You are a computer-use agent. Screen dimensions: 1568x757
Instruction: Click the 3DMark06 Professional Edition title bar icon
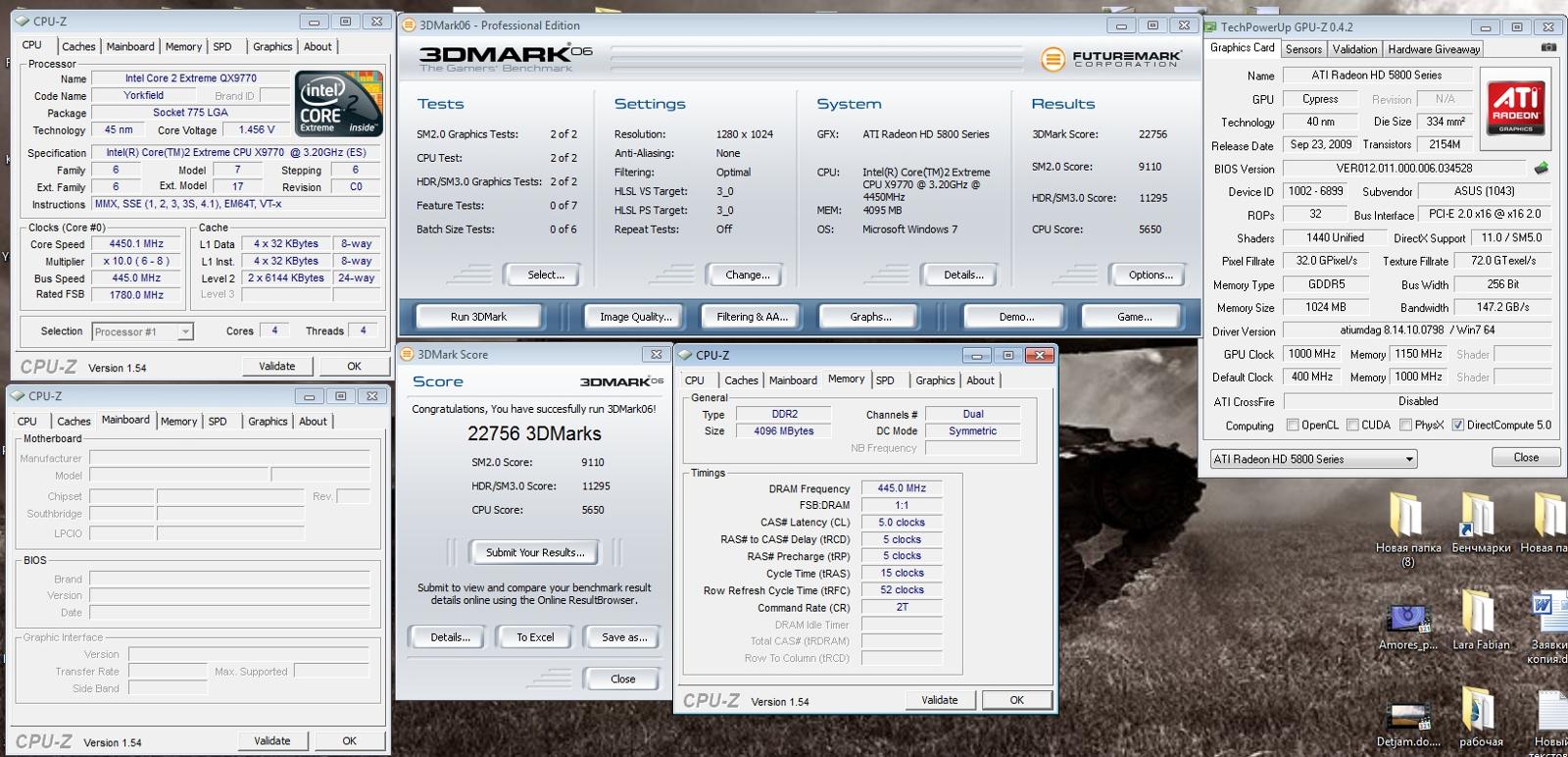409,25
